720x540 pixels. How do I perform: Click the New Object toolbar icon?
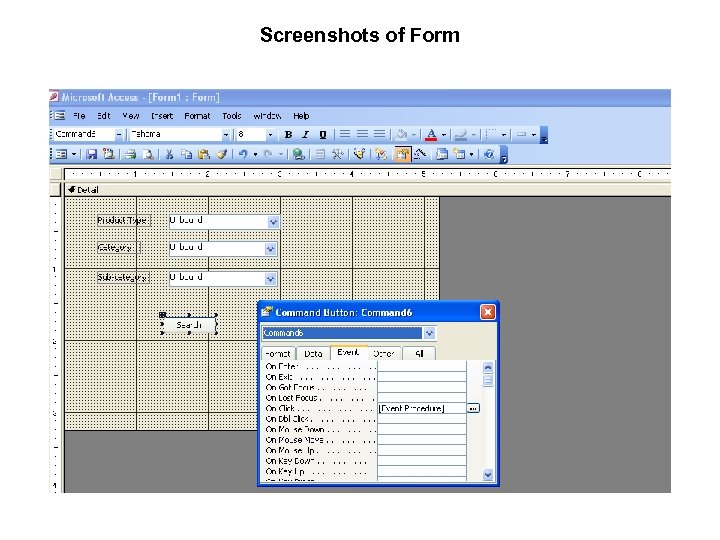click(x=459, y=154)
